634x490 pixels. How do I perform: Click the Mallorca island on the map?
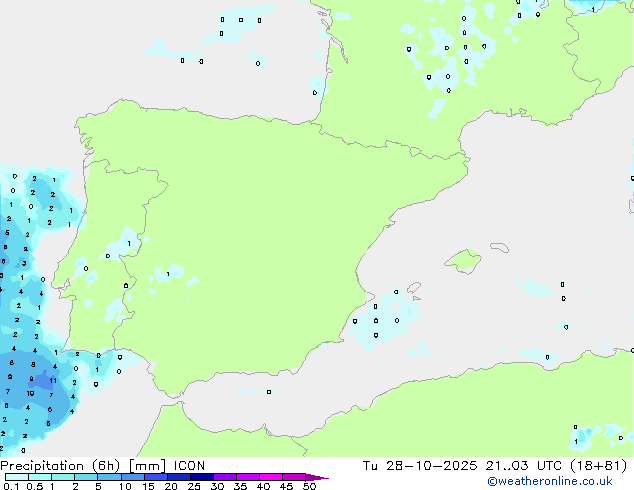463,261
